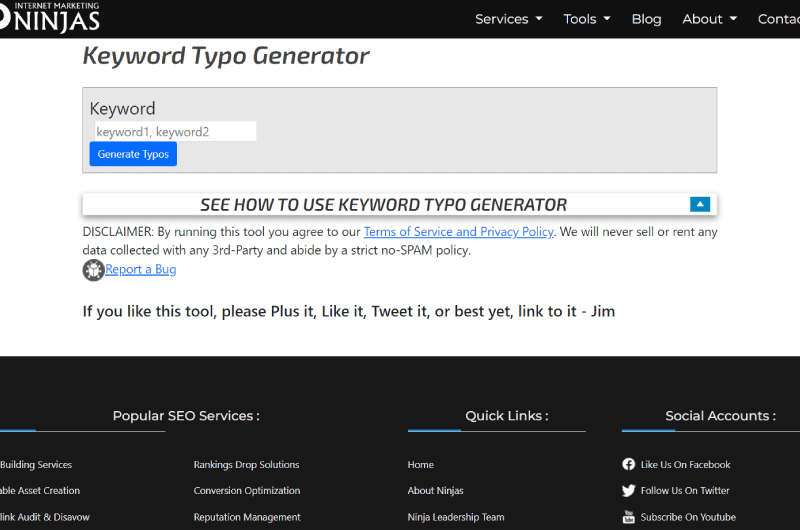Open the Building Services footer link
The width and height of the screenshot is (800, 530).
(x=36, y=465)
